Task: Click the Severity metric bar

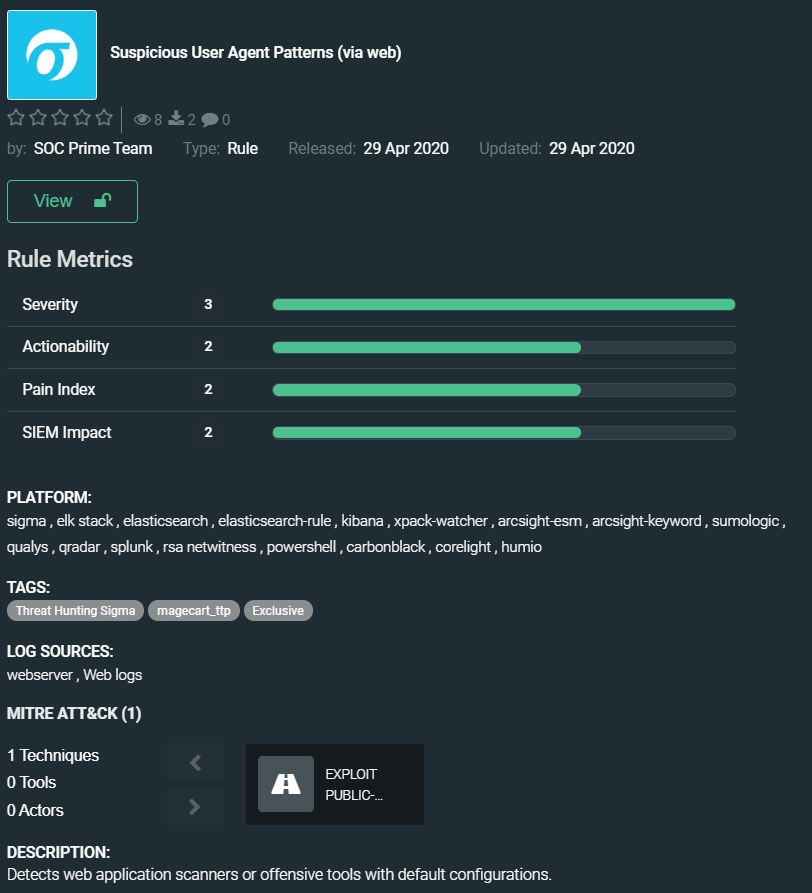Action: coord(503,305)
